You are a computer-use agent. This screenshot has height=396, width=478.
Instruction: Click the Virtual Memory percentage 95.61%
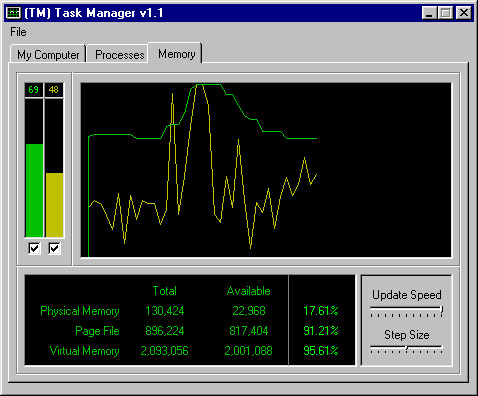tap(321, 351)
